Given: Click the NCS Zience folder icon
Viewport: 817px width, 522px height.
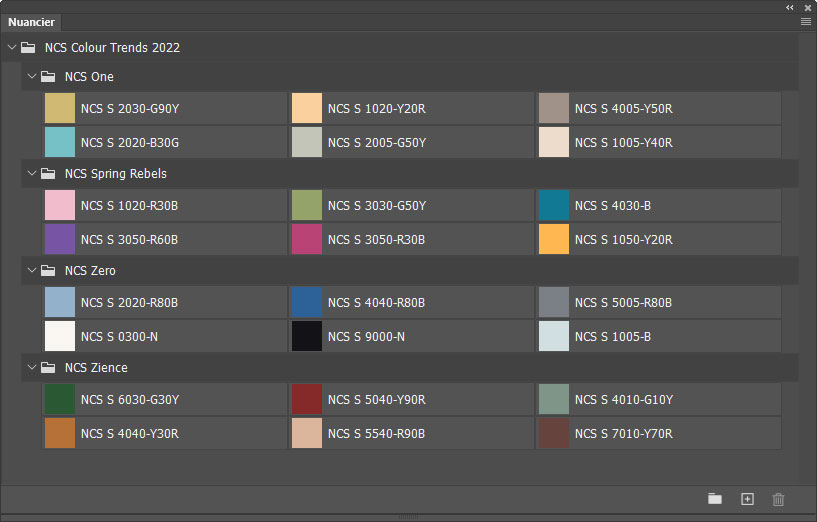Looking at the screenshot, I should tap(48, 367).
